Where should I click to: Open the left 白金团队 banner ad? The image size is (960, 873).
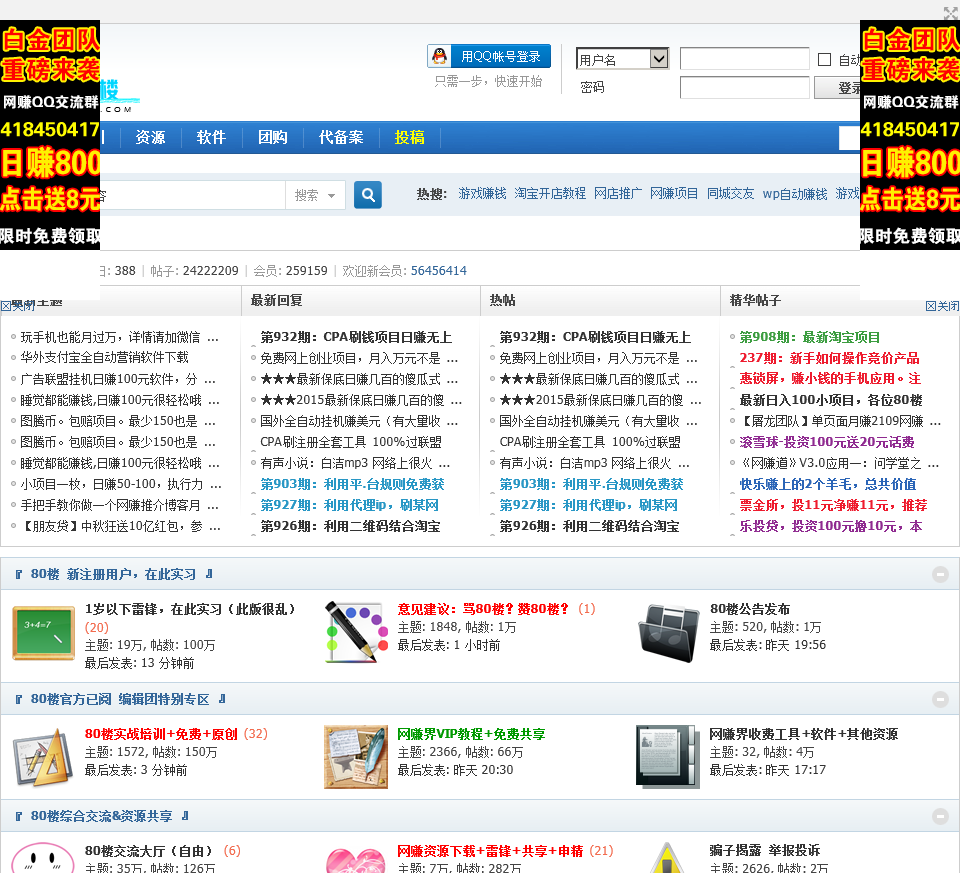[50, 135]
